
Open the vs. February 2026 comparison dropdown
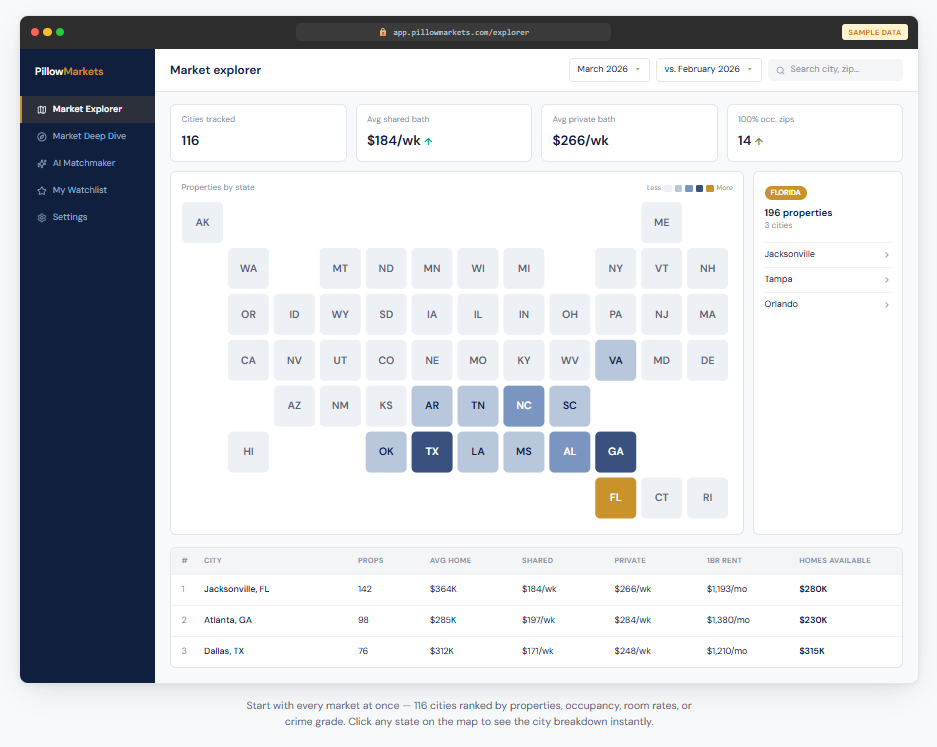pyautogui.click(x=708, y=69)
